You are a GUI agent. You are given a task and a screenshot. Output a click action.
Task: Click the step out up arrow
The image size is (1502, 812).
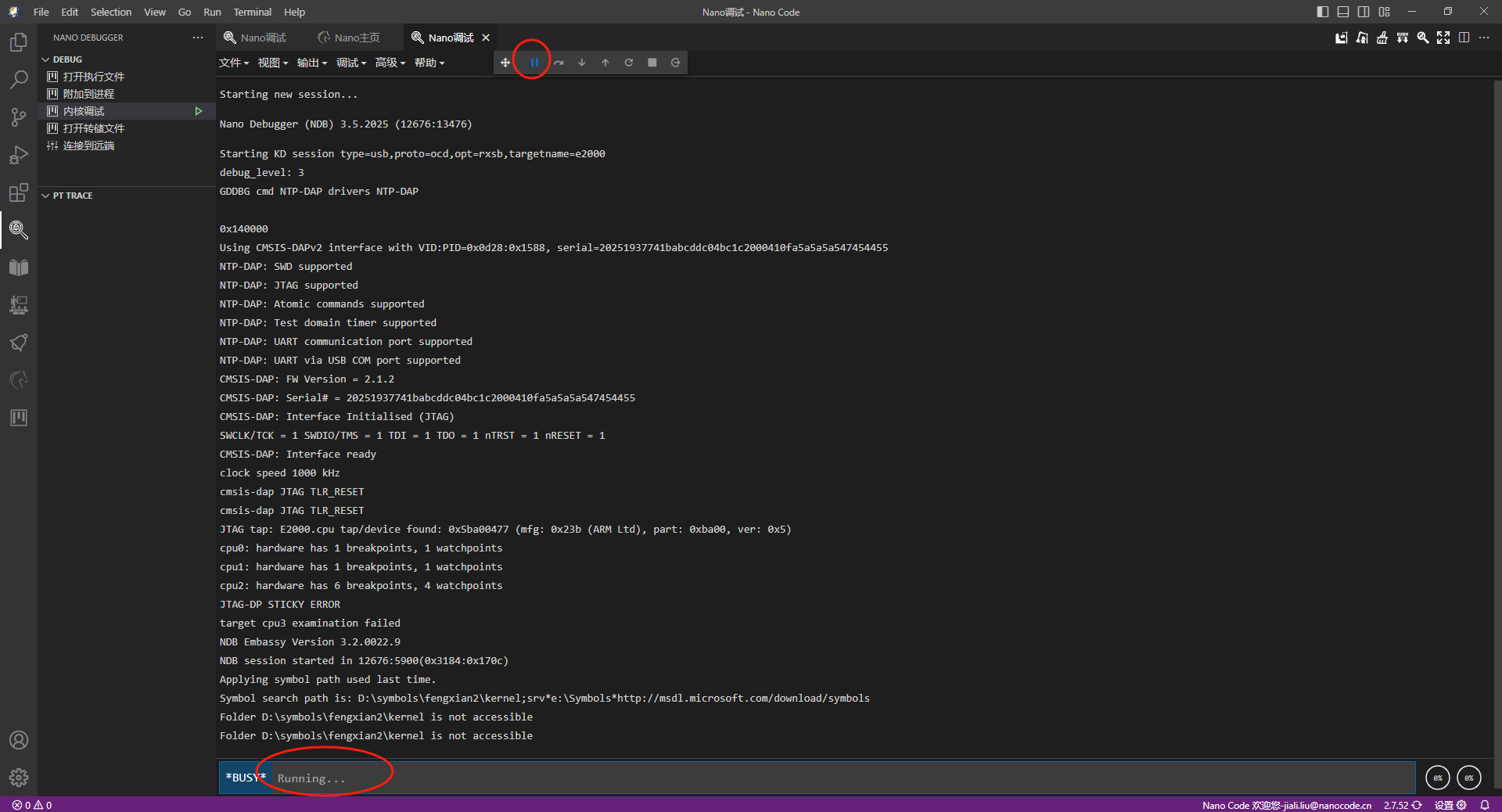point(605,63)
